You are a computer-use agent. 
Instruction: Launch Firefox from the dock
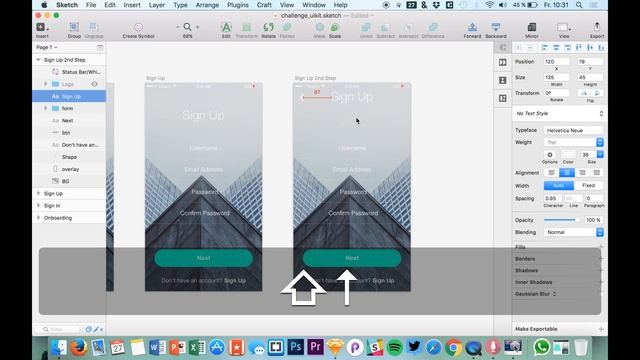point(79,347)
